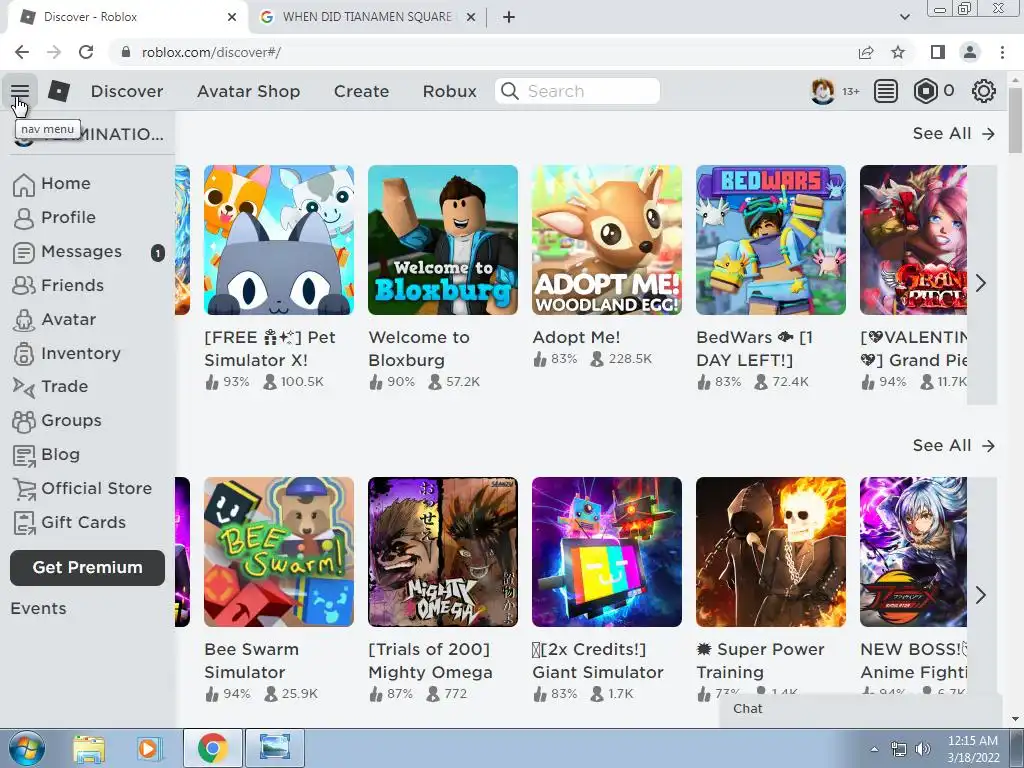Viewport: 1024px width, 768px height.
Task: Open the Pet Simulator X! thumbnail
Action: [x=279, y=240]
